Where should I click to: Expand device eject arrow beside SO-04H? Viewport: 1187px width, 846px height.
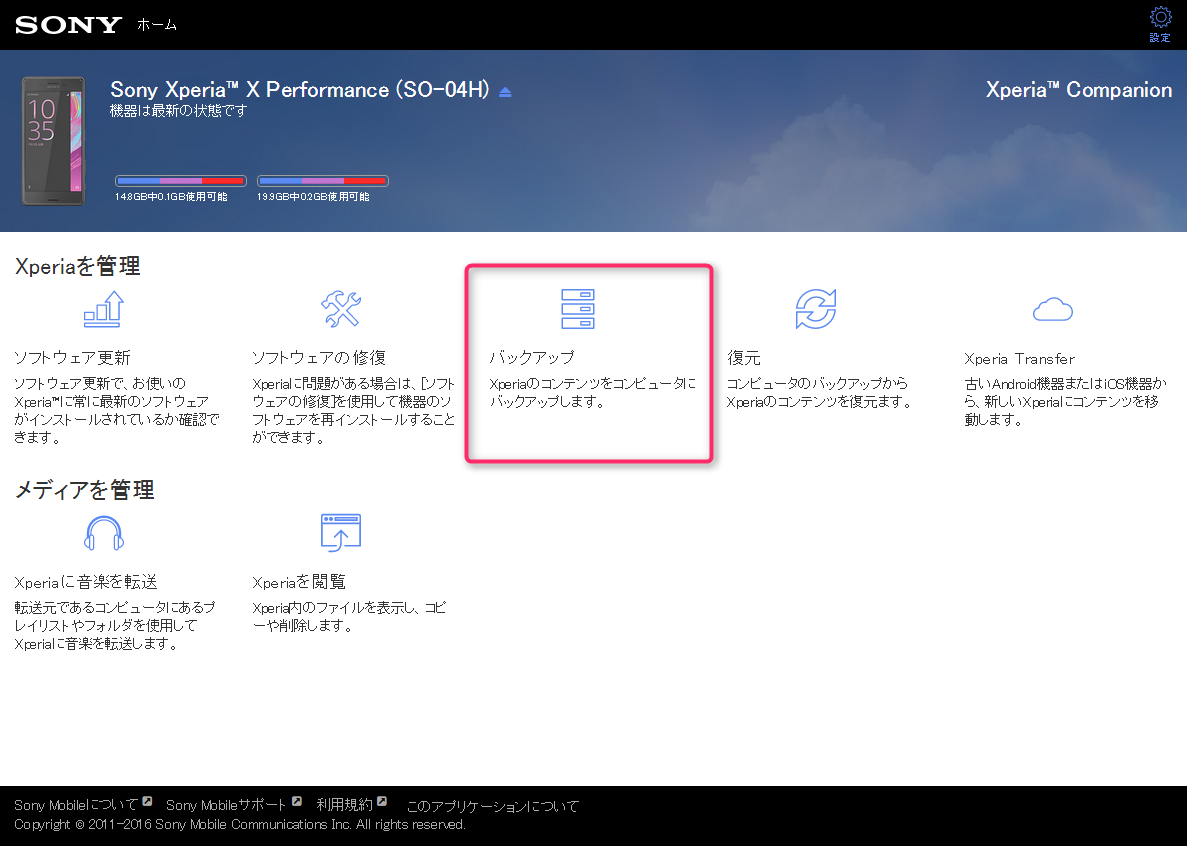(505, 92)
